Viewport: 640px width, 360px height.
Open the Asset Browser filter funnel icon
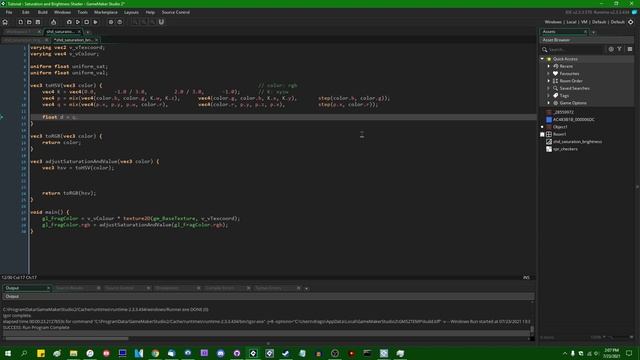[x=620, y=49]
